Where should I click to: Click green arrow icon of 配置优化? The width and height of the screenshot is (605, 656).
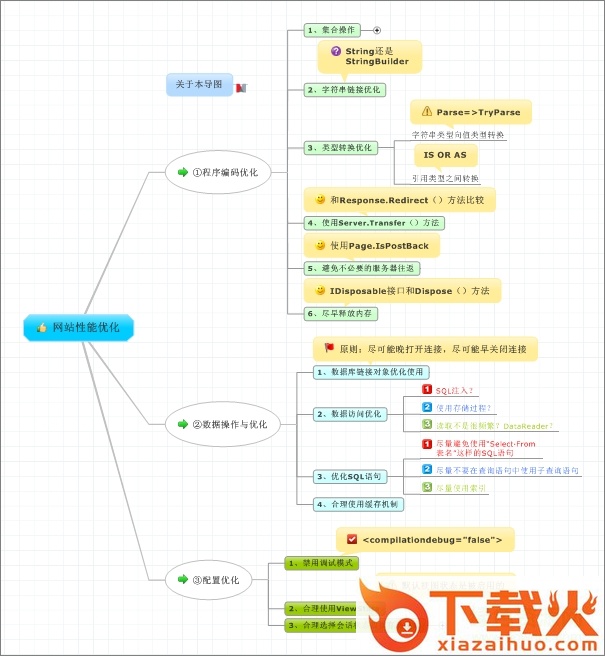[183, 579]
